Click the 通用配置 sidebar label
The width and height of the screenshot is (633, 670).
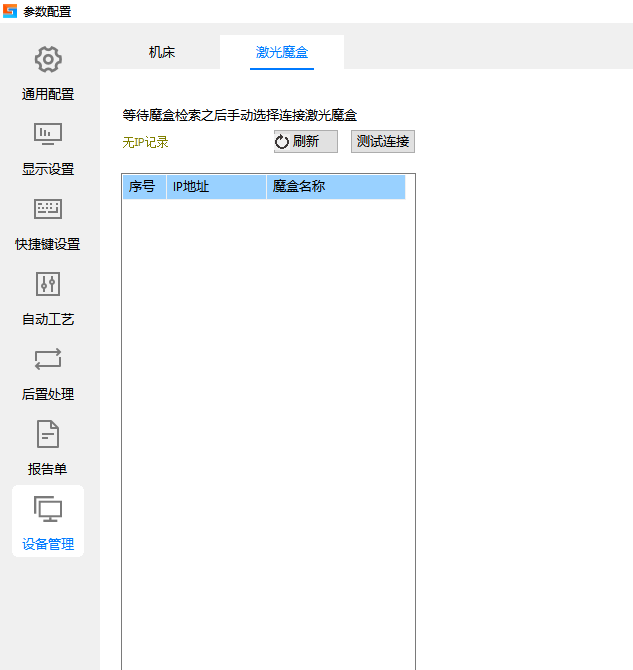click(48, 94)
